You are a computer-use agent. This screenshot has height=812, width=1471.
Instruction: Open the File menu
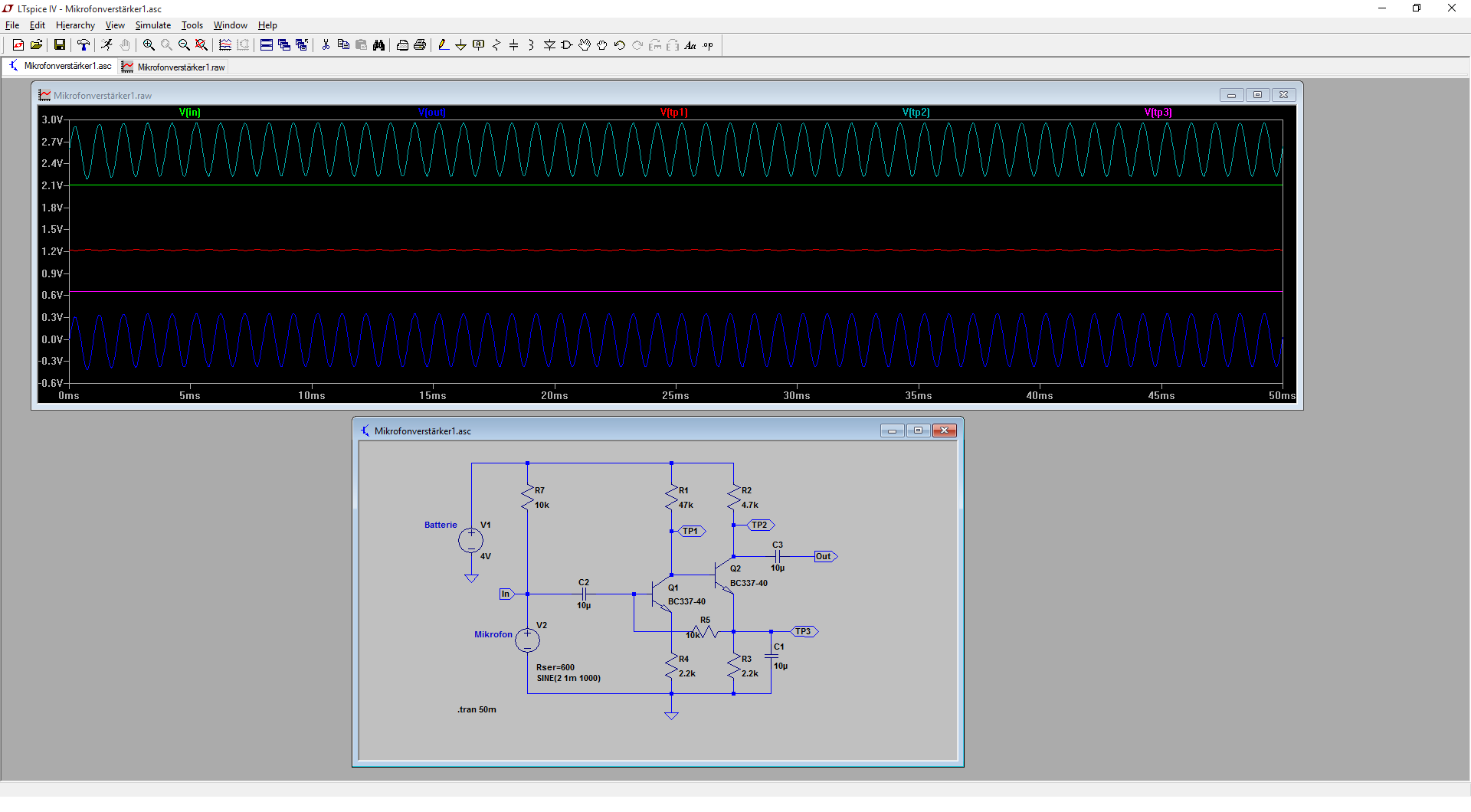(12, 25)
